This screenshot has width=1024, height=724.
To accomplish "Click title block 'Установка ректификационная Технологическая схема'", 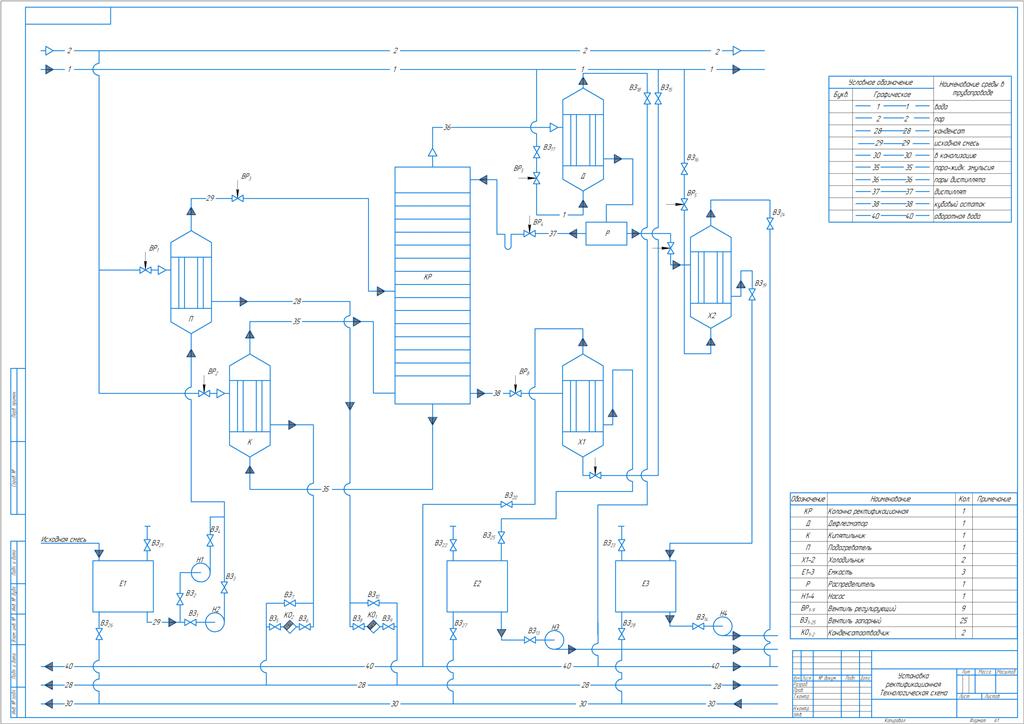I will (x=914, y=684).
